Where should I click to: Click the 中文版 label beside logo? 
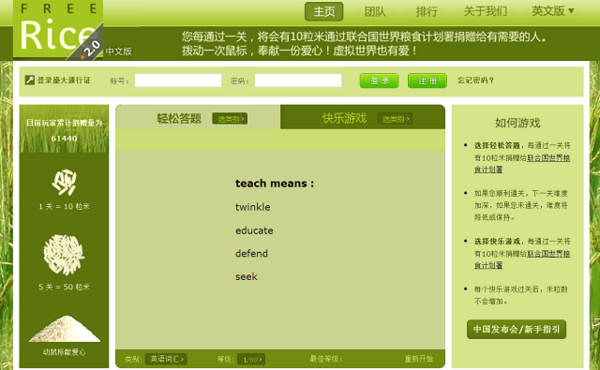(x=119, y=51)
